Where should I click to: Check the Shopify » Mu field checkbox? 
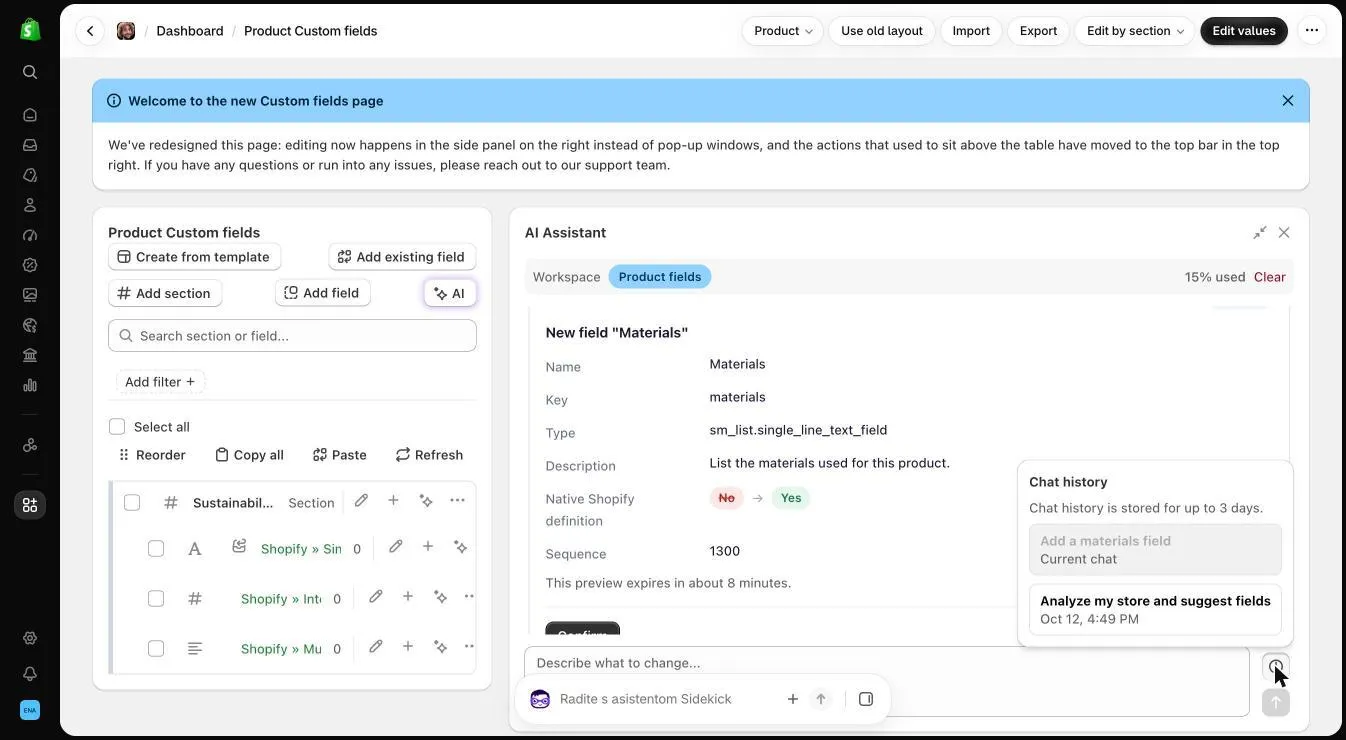(156, 649)
